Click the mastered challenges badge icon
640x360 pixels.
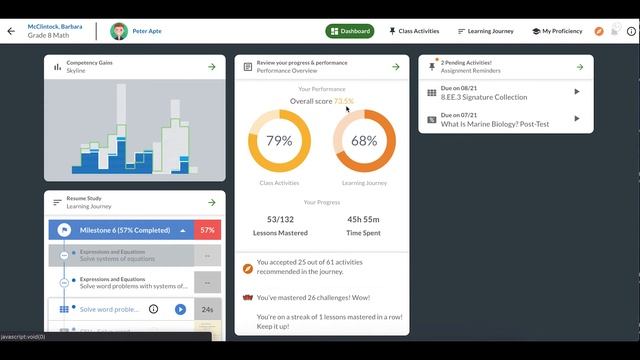[248, 298]
